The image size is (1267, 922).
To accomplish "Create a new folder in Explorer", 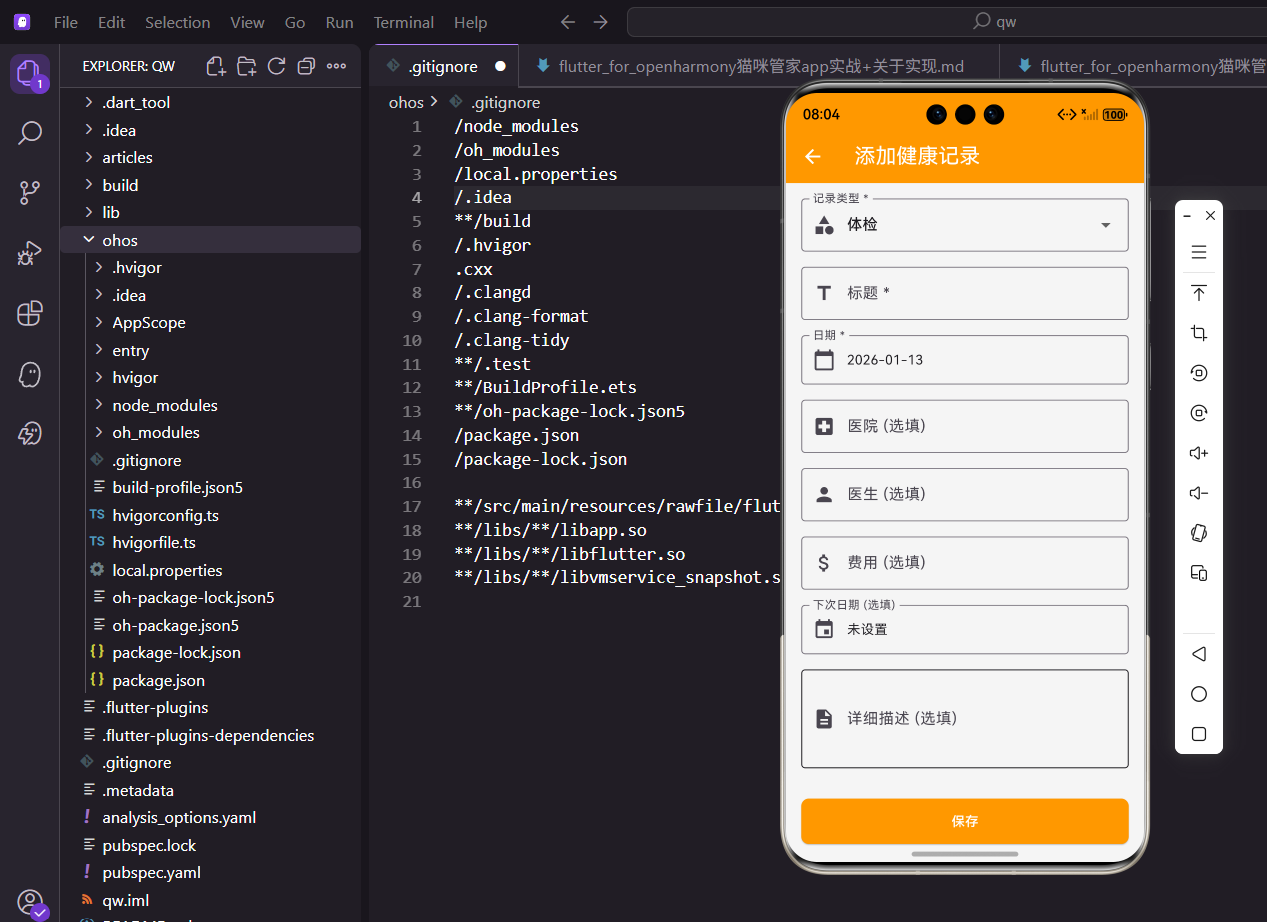I will [x=246, y=66].
